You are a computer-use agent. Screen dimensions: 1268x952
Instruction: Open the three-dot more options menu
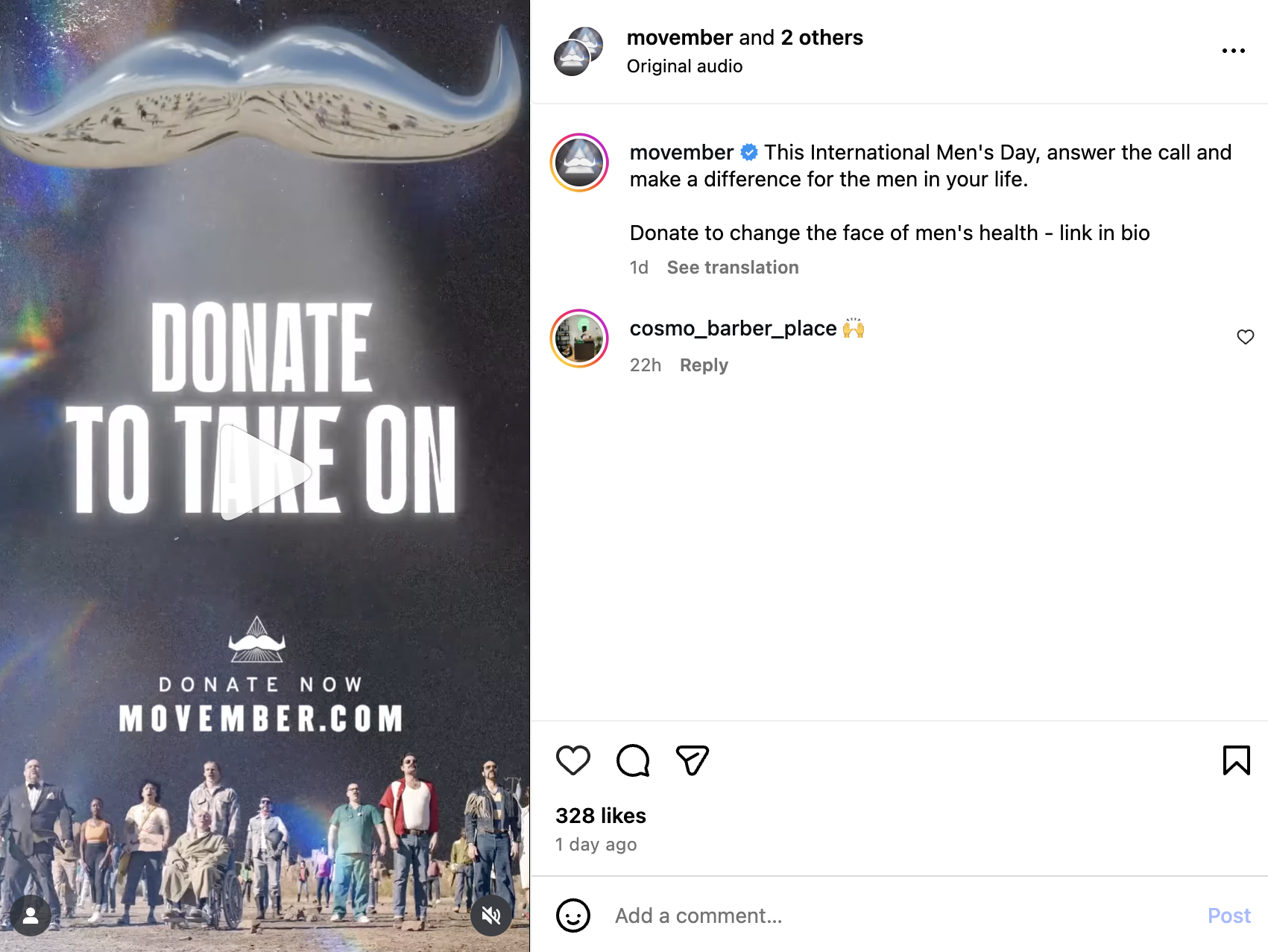tap(1233, 51)
